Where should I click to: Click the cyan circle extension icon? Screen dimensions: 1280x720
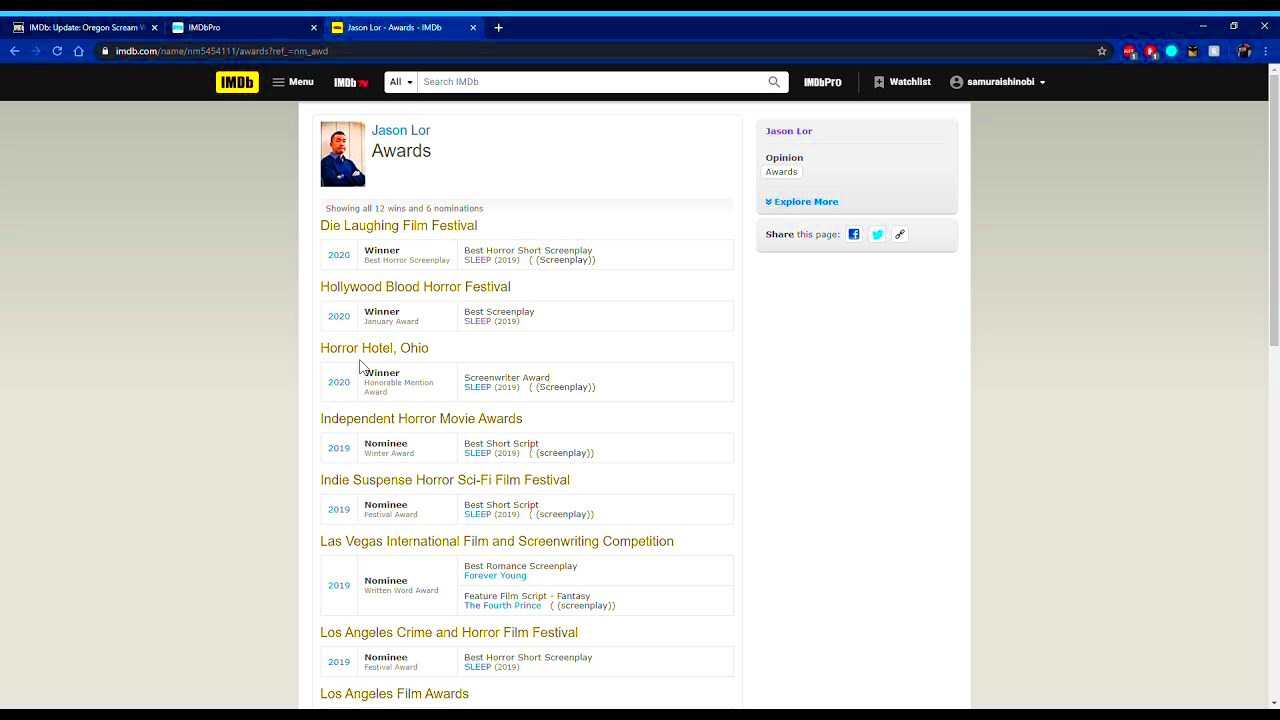tap(1171, 51)
